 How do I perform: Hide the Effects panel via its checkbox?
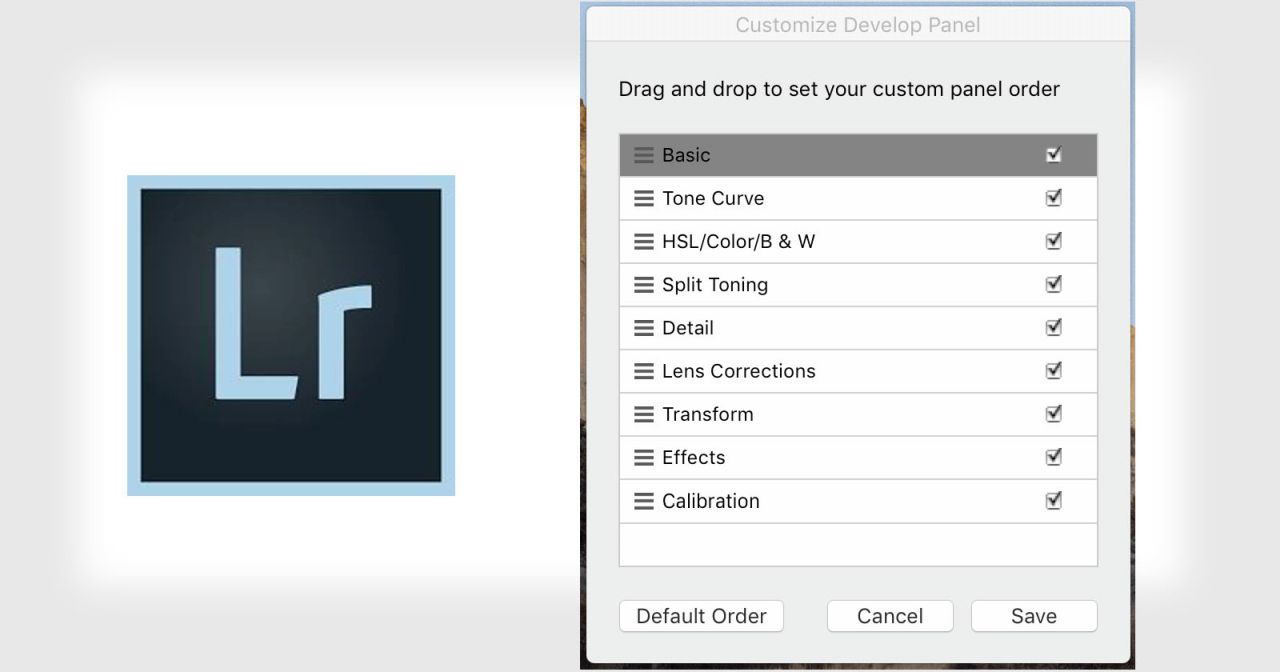1053,457
